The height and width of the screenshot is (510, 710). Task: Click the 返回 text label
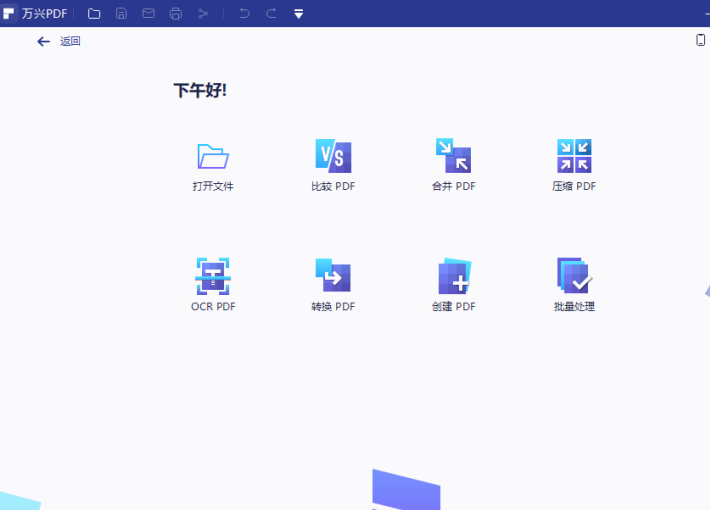(x=70, y=41)
